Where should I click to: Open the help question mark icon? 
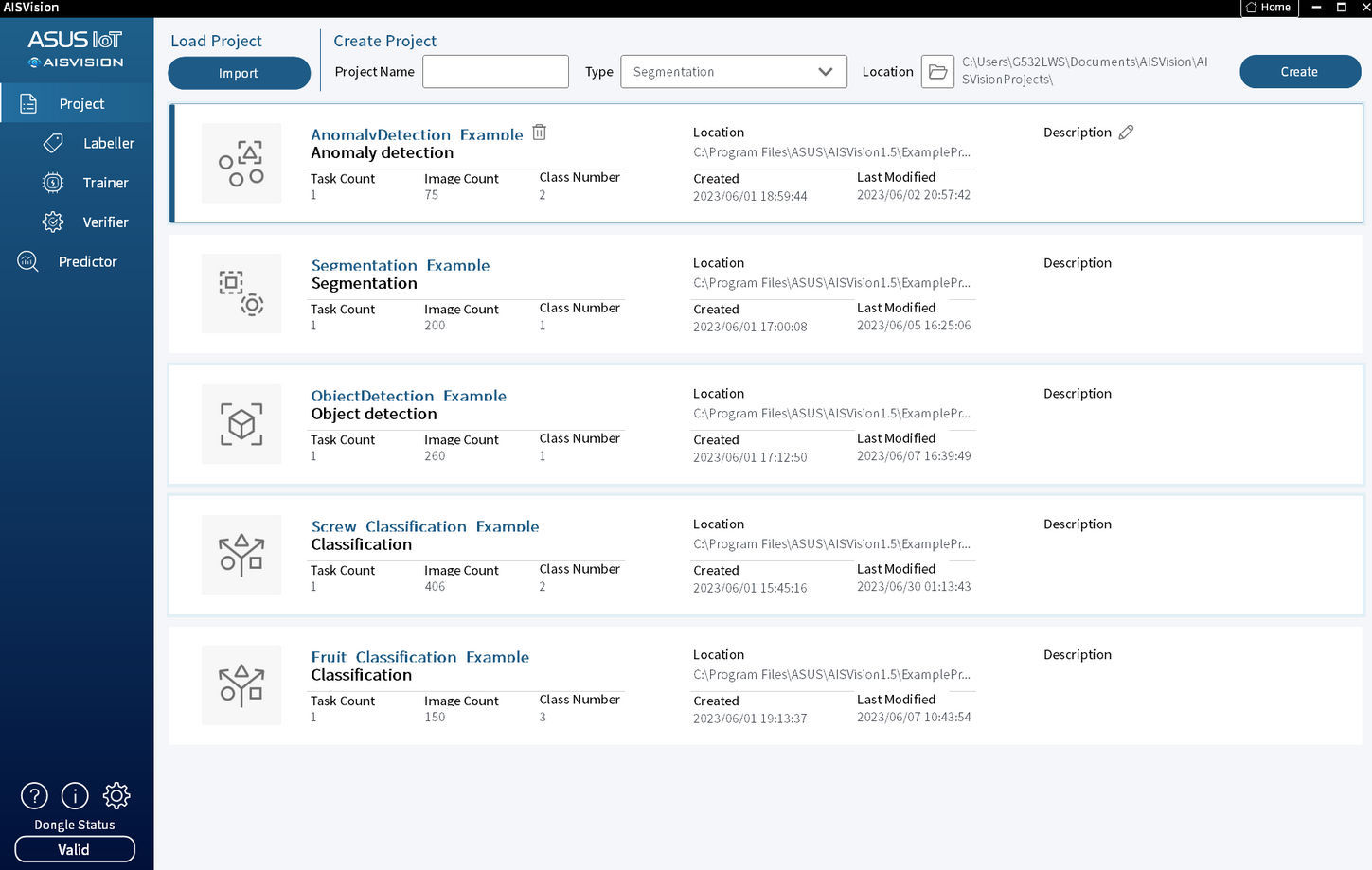click(x=33, y=795)
